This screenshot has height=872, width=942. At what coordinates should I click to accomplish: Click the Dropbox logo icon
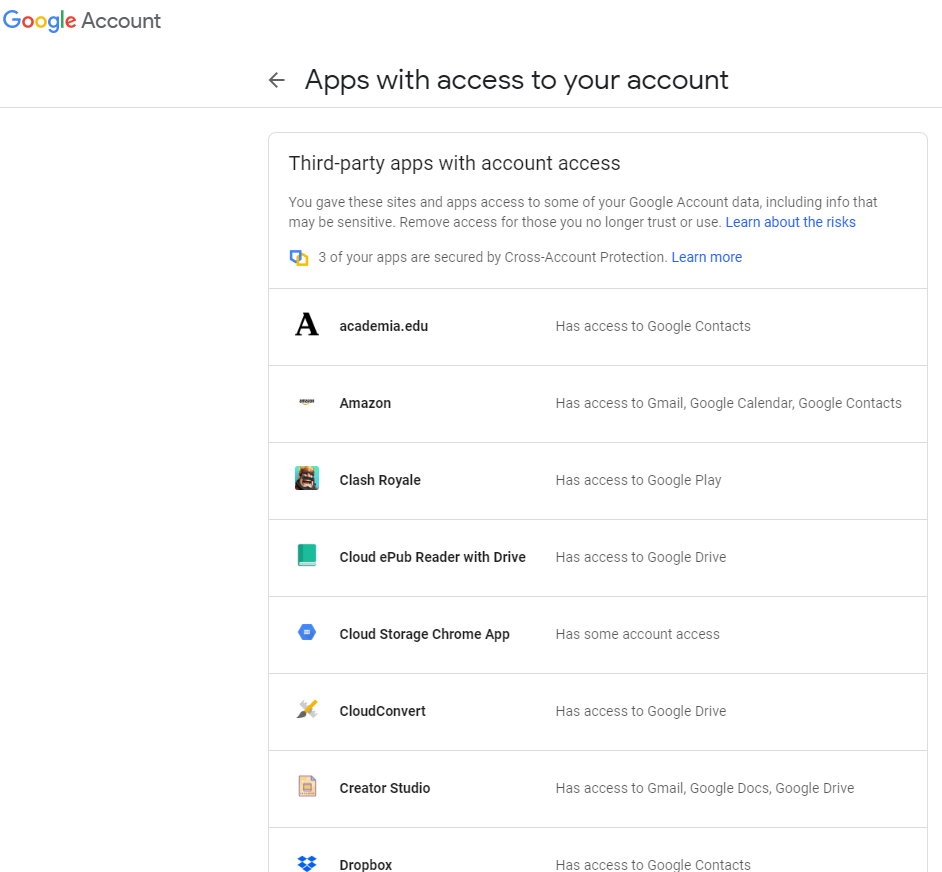[307, 862]
